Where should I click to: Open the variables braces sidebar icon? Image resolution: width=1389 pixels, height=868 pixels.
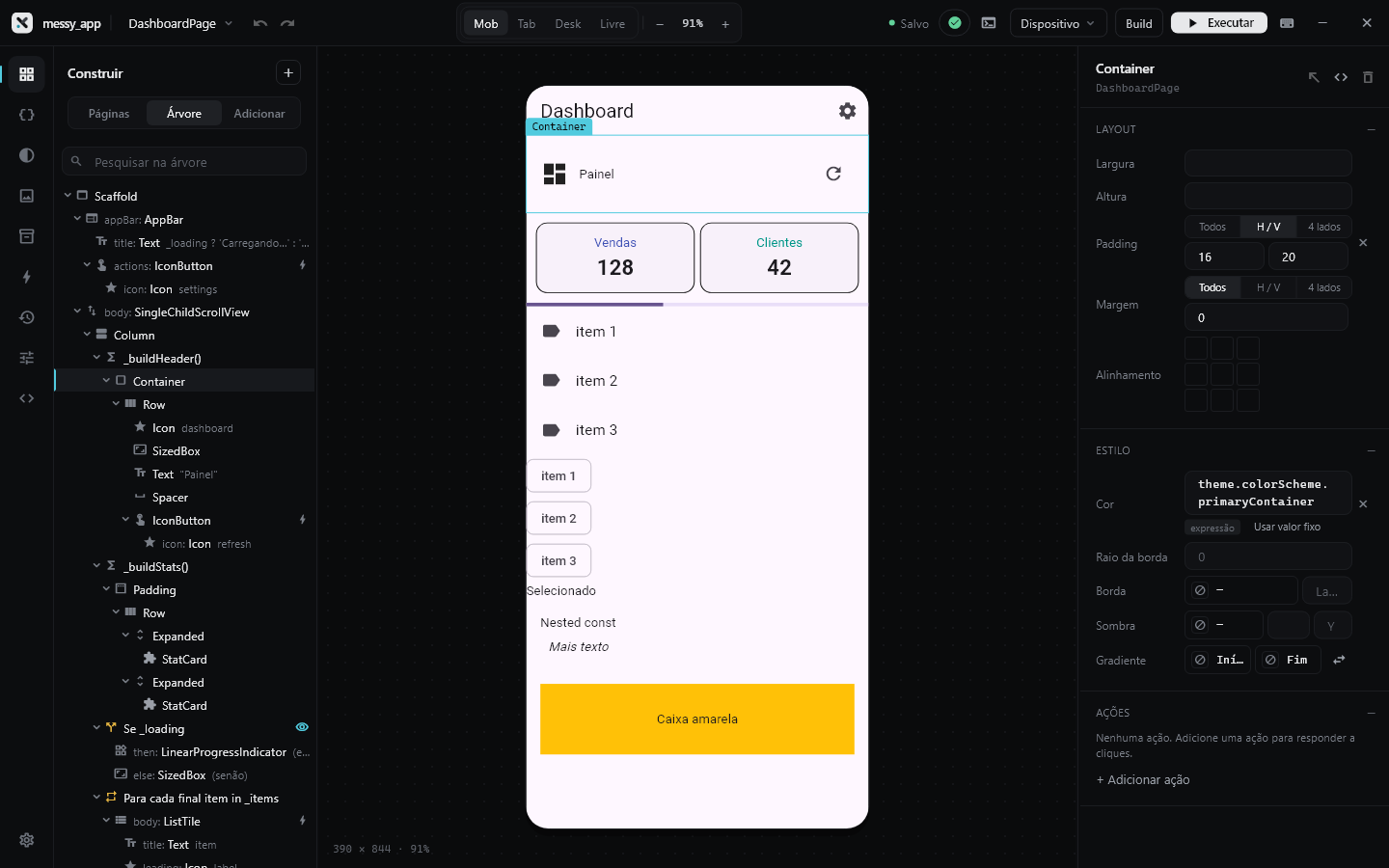coord(27,115)
